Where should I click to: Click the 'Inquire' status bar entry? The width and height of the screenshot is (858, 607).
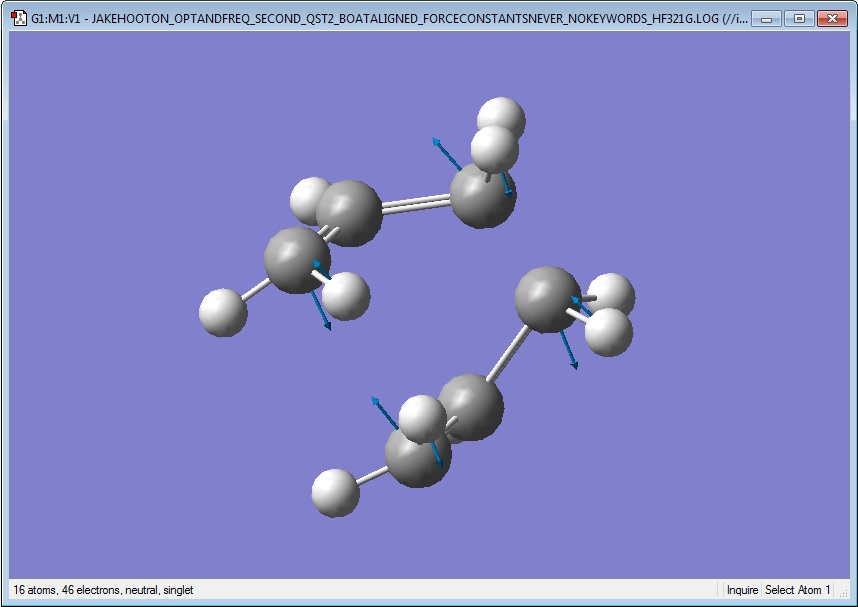(x=742, y=590)
